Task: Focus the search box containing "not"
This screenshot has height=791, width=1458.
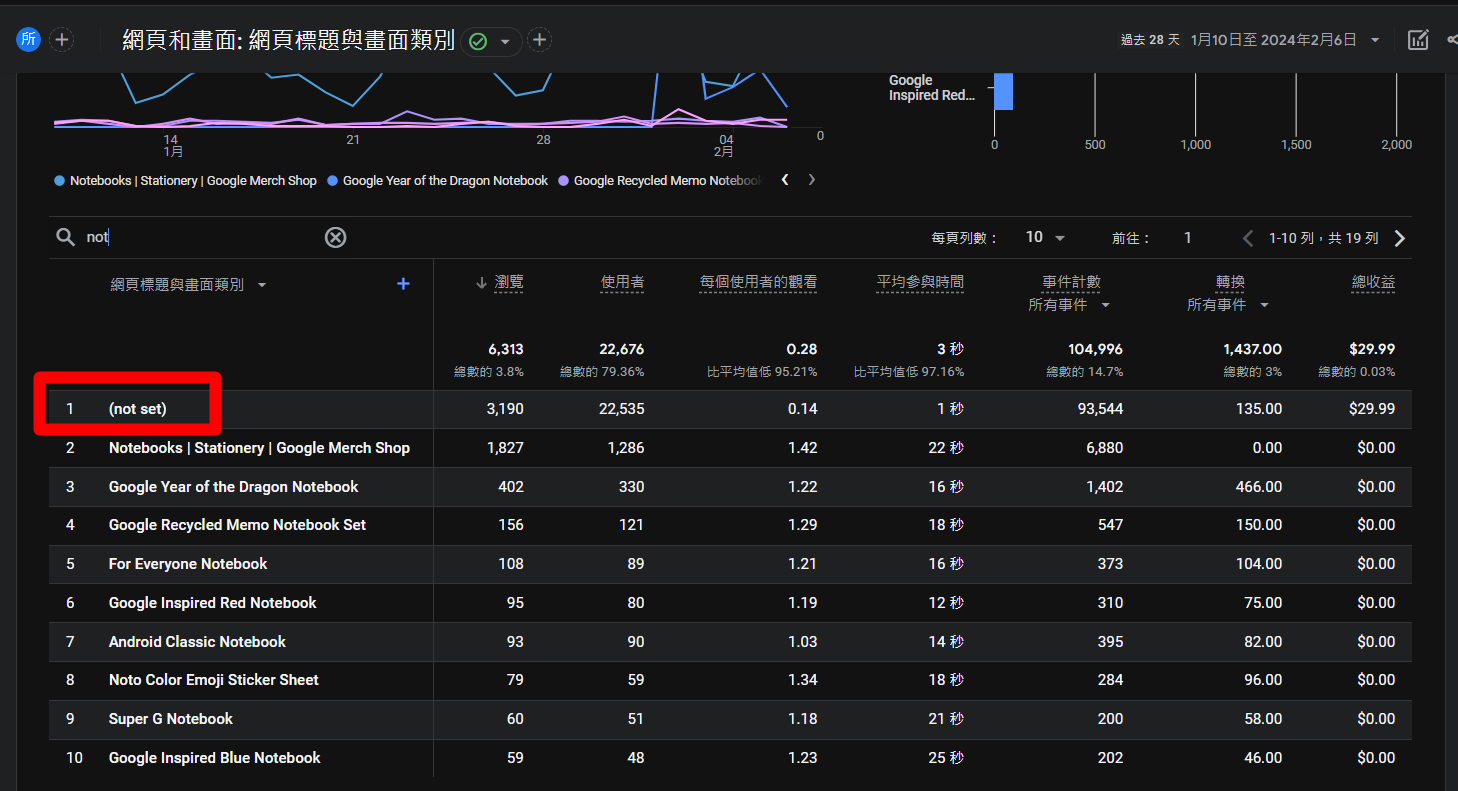Action: 200,237
